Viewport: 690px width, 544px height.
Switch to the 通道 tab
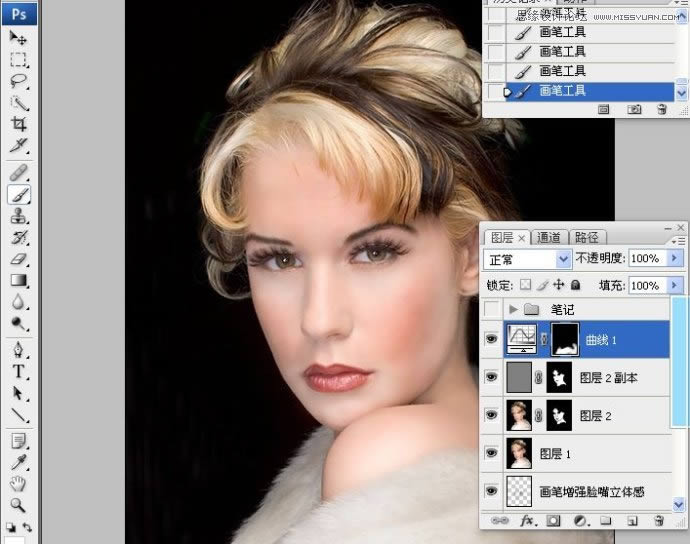coord(549,237)
